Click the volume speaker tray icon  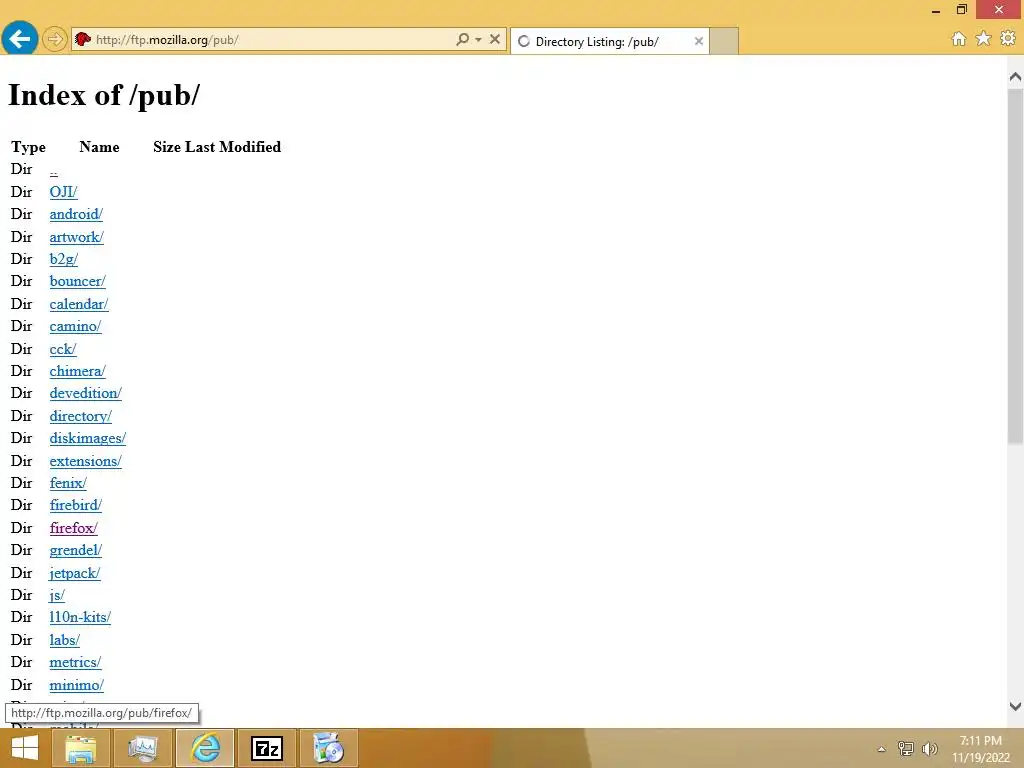tap(929, 748)
